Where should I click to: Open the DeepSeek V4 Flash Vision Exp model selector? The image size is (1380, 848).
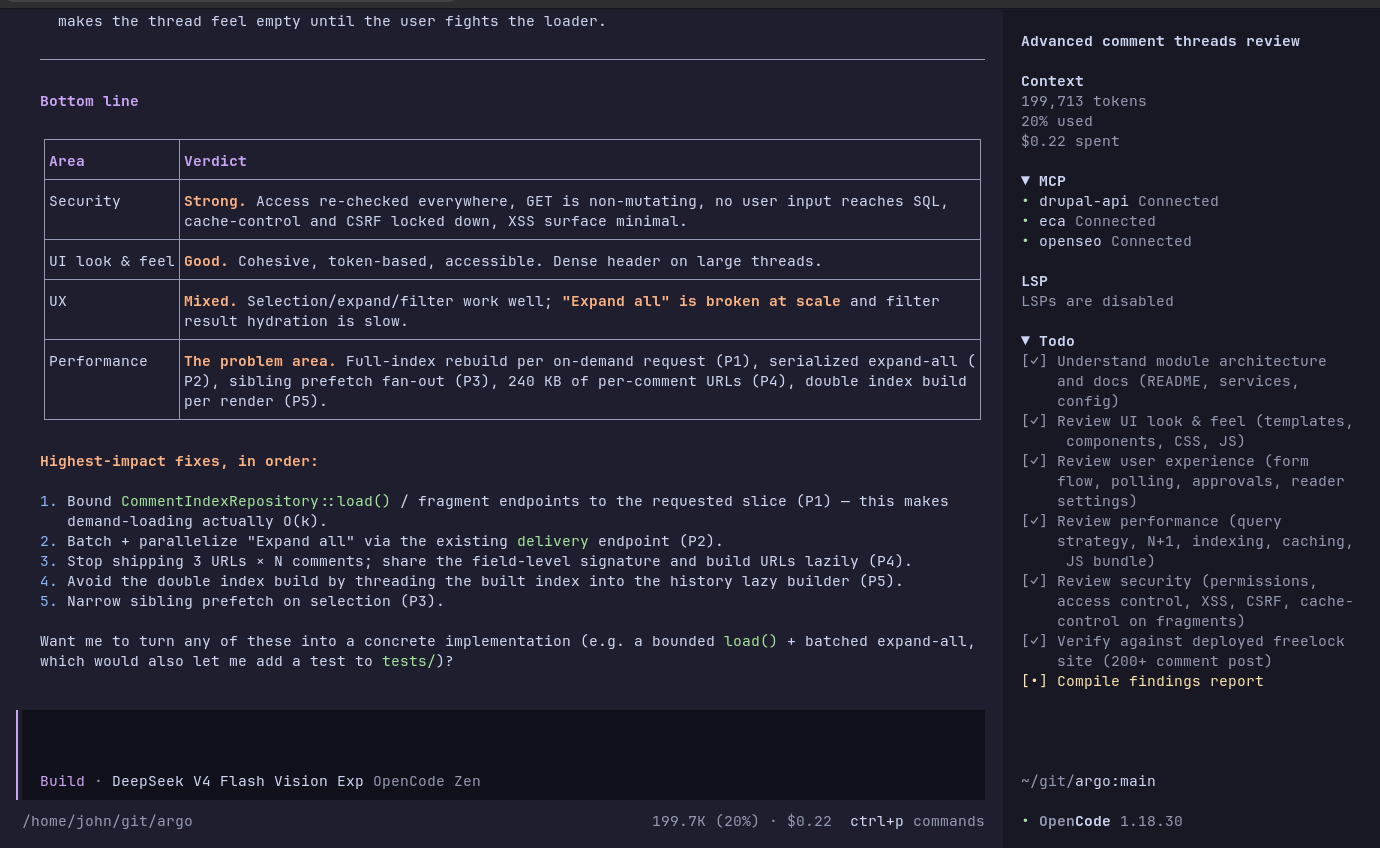[x=238, y=781]
